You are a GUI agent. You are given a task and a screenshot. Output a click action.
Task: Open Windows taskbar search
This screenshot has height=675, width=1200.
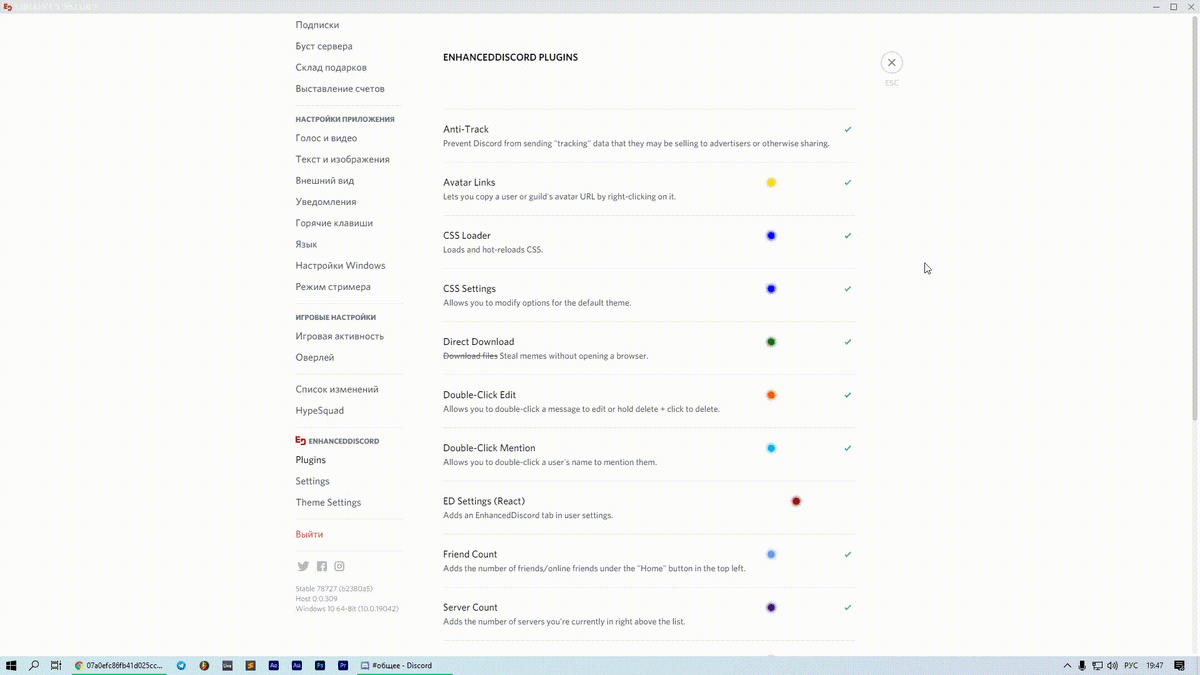click(34, 665)
